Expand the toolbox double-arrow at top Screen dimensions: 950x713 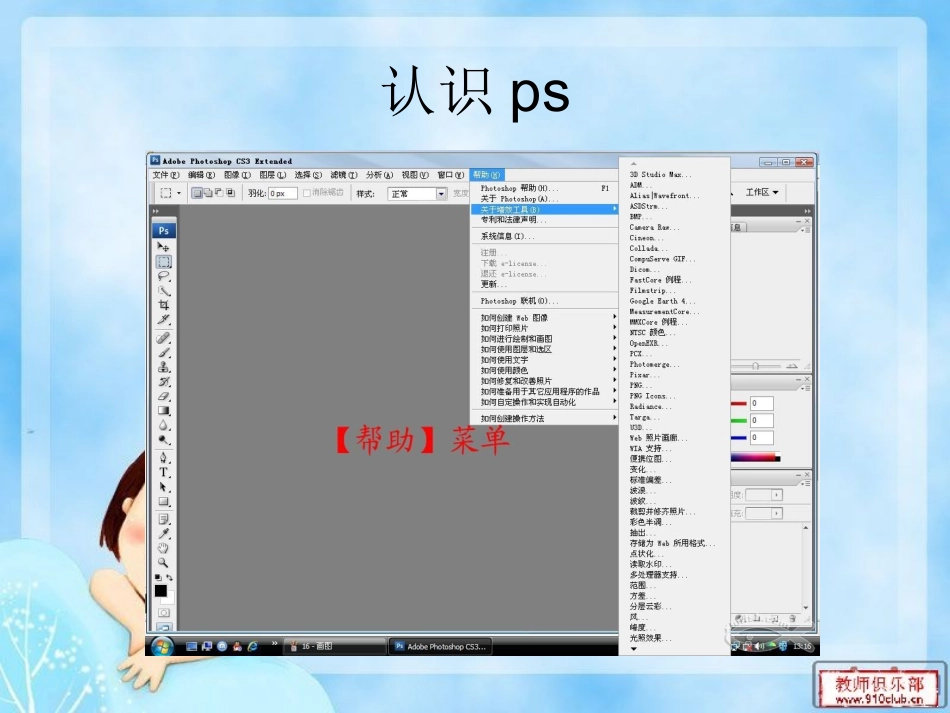pos(156,211)
